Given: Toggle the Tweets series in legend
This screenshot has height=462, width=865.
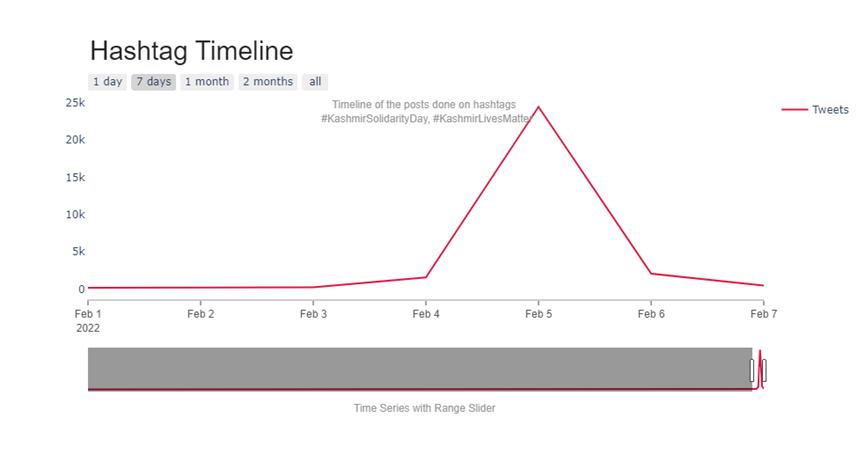Looking at the screenshot, I should click(830, 109).
